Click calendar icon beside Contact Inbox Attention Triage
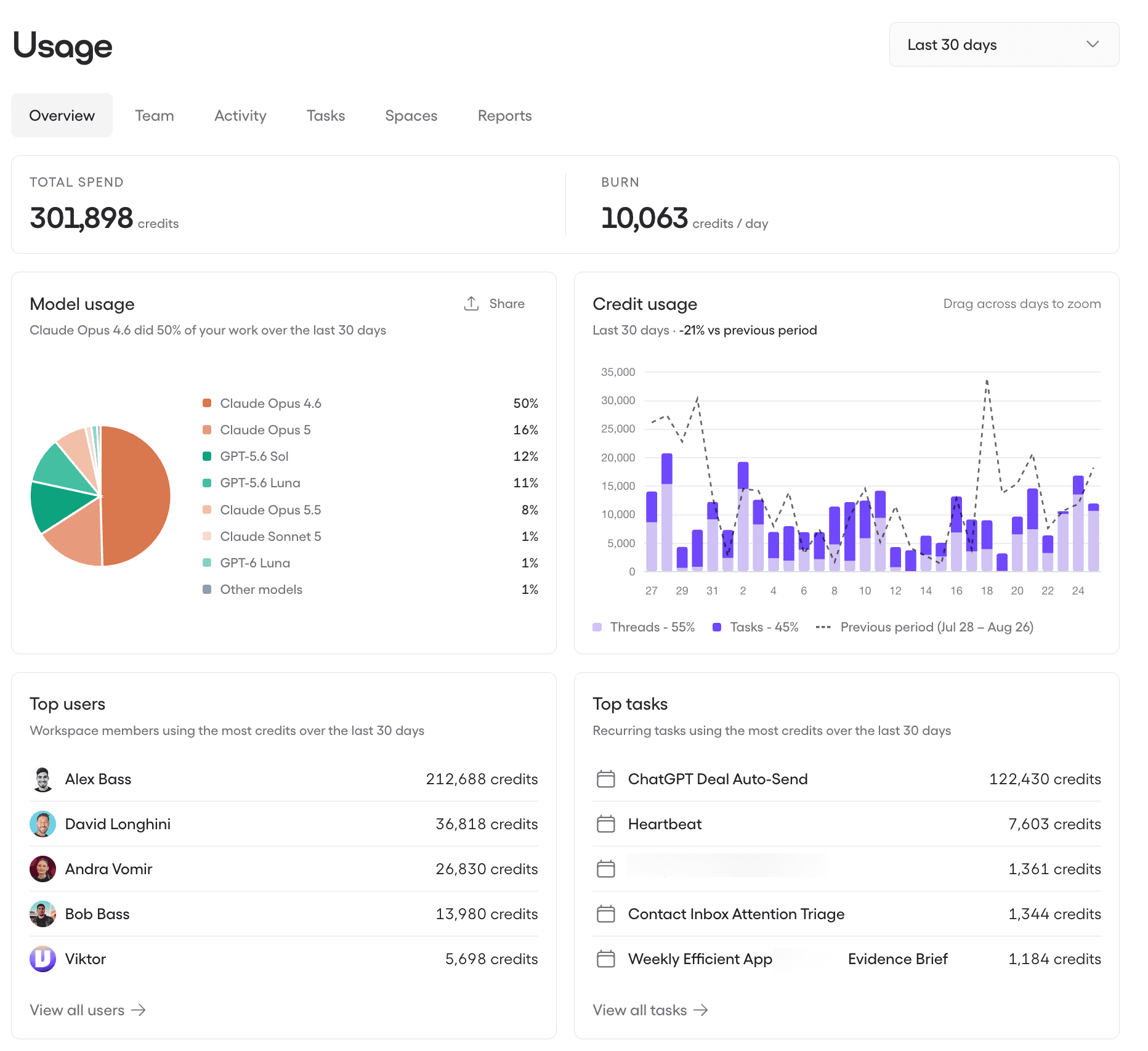The image size is (1148, 1051). pyautogui.click(x=606, y=914)
